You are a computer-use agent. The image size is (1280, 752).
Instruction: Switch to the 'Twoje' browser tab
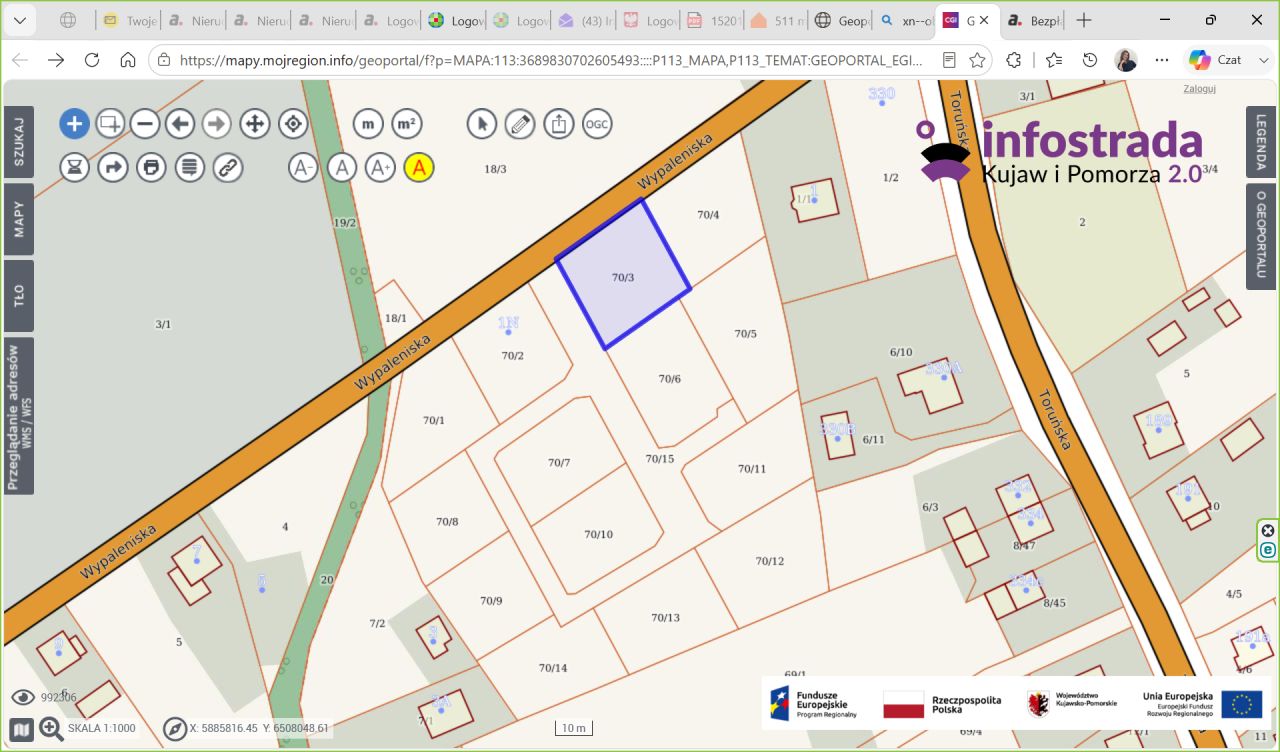129,20
